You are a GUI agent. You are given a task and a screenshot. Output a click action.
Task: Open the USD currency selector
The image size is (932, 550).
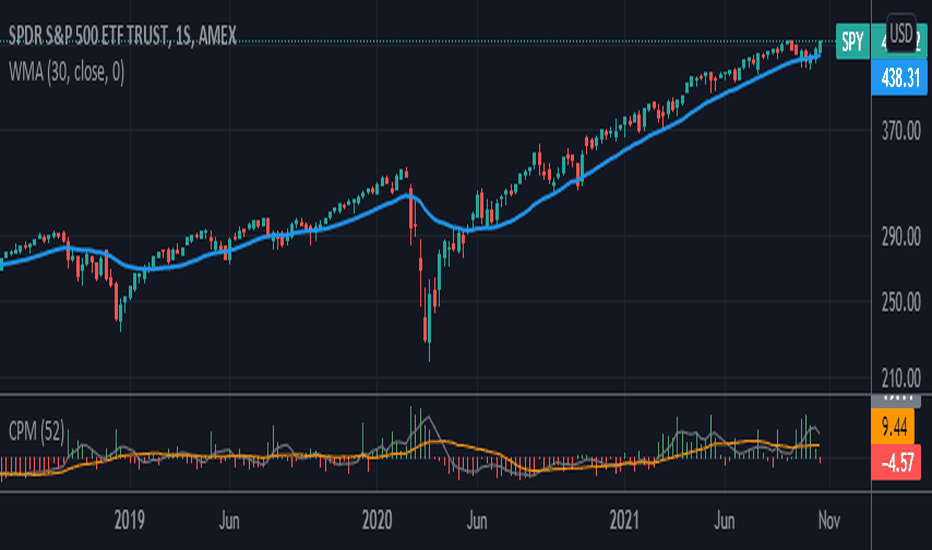pyautogui.click(x=900, y=34)
